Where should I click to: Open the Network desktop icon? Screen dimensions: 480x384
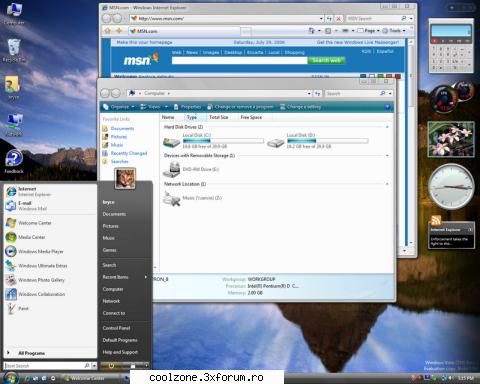pos(14,125)
